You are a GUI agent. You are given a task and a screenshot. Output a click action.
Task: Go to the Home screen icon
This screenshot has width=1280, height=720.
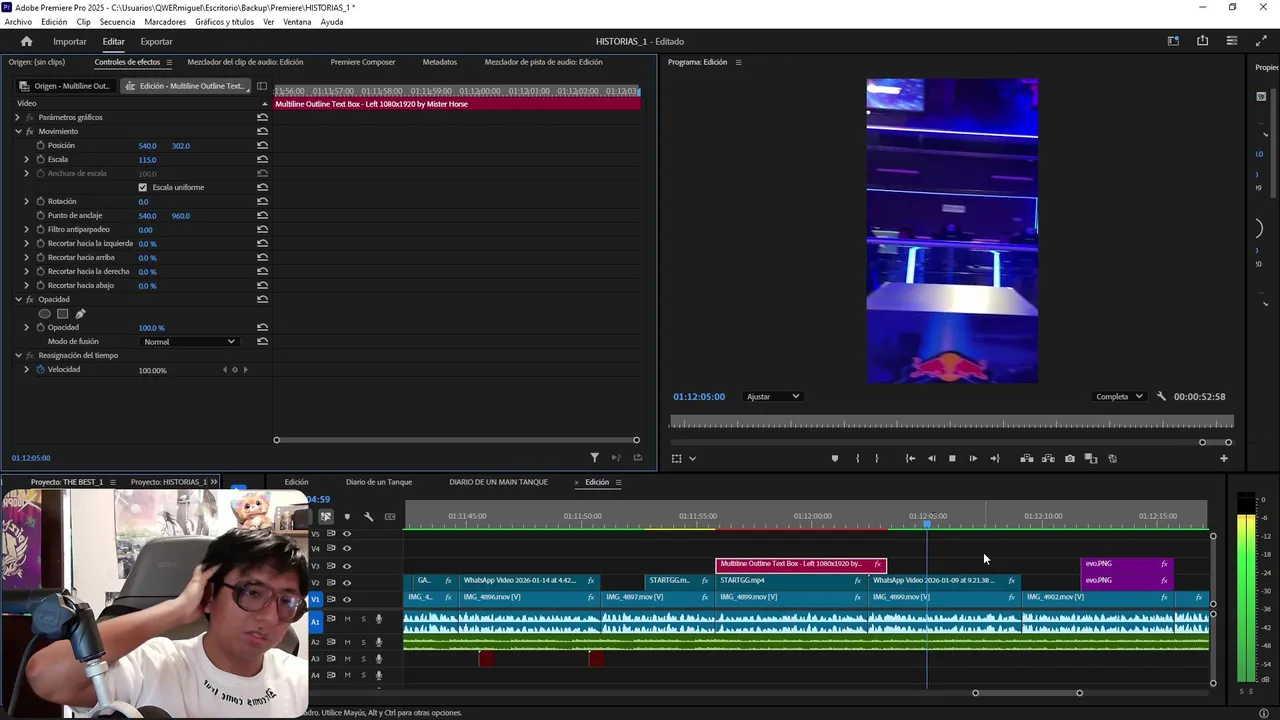pyautogui.click(x=26, y=41)
